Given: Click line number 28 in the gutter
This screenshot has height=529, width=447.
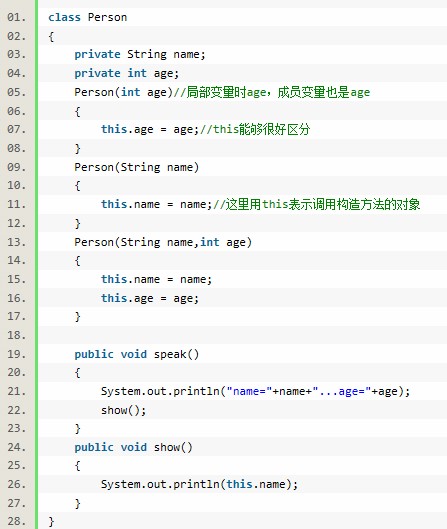Looking at the screenshot, I should pyautogui.click(x=16, y=521).
